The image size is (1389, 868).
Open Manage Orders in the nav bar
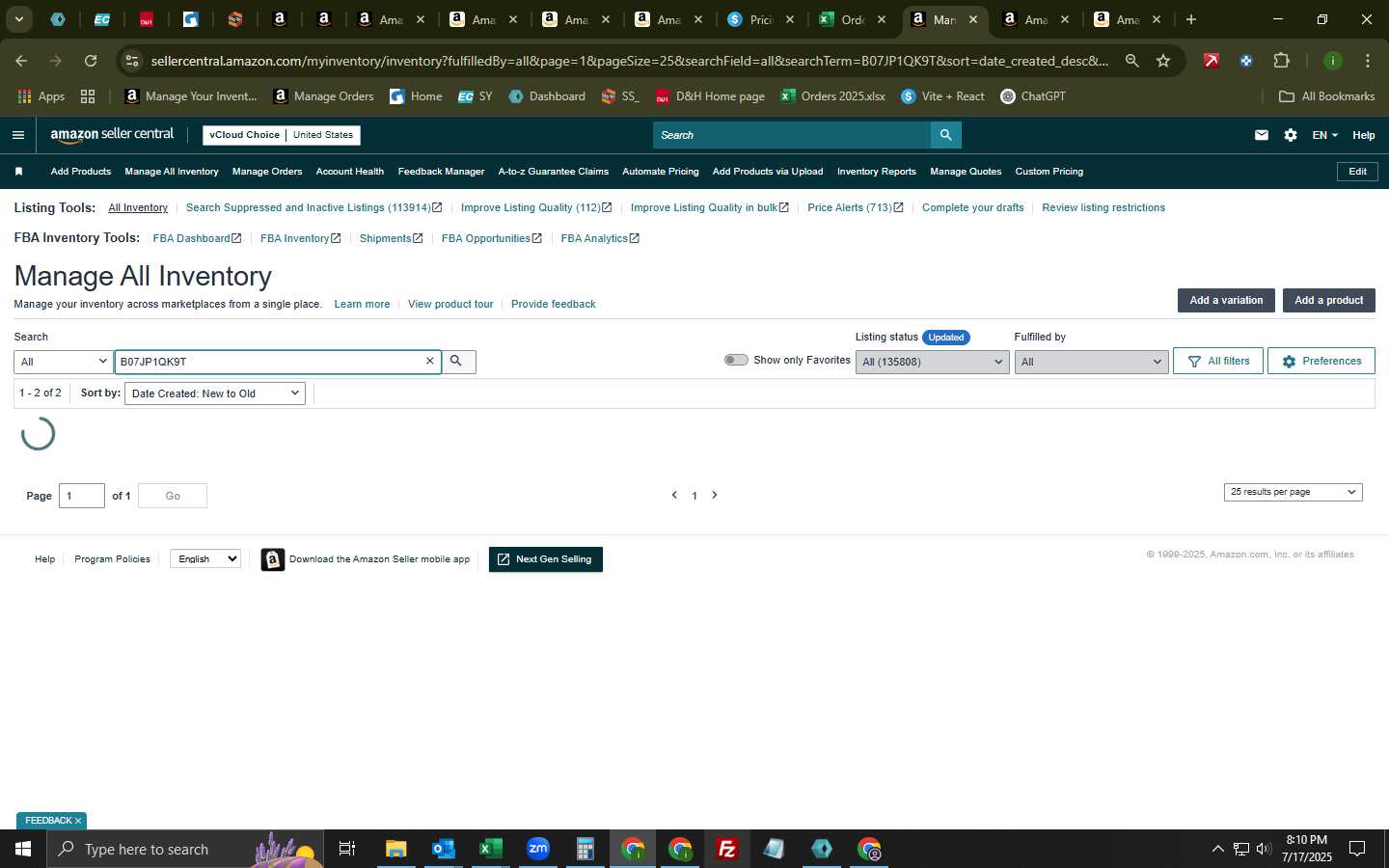tap(267, 172)
